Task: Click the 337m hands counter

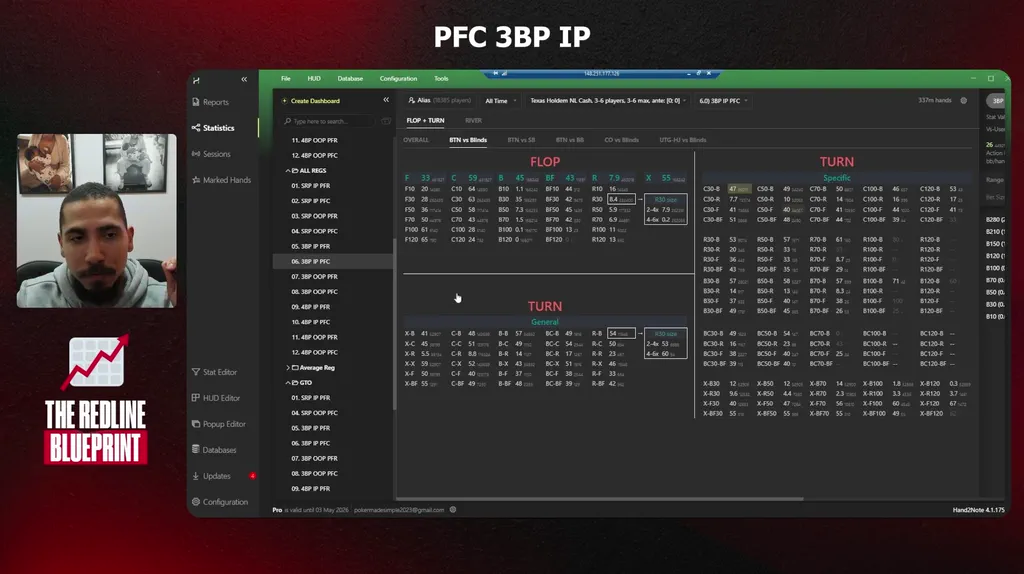Action: [935, 101]
